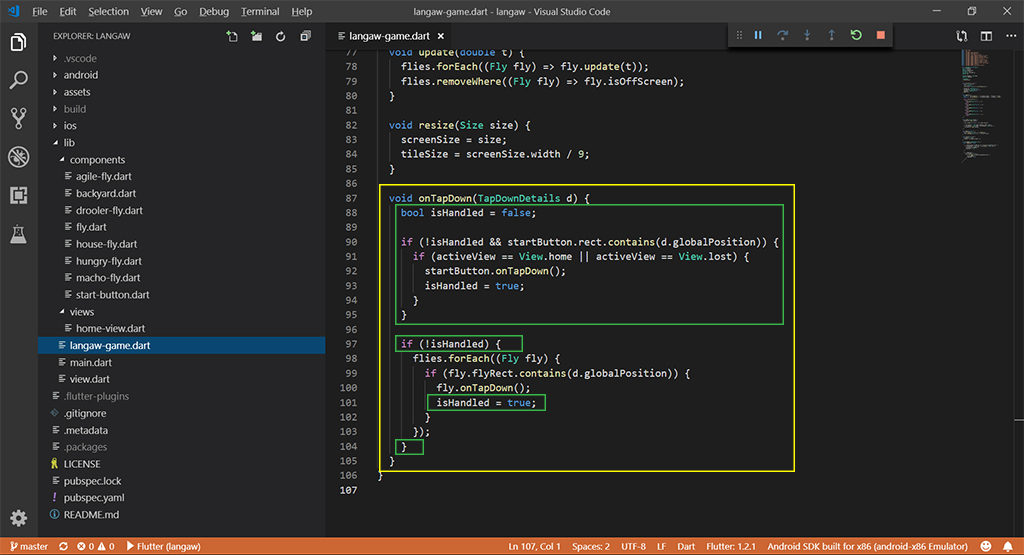
Task: Click the New File icon in Explorer
Action: [232, 37]
